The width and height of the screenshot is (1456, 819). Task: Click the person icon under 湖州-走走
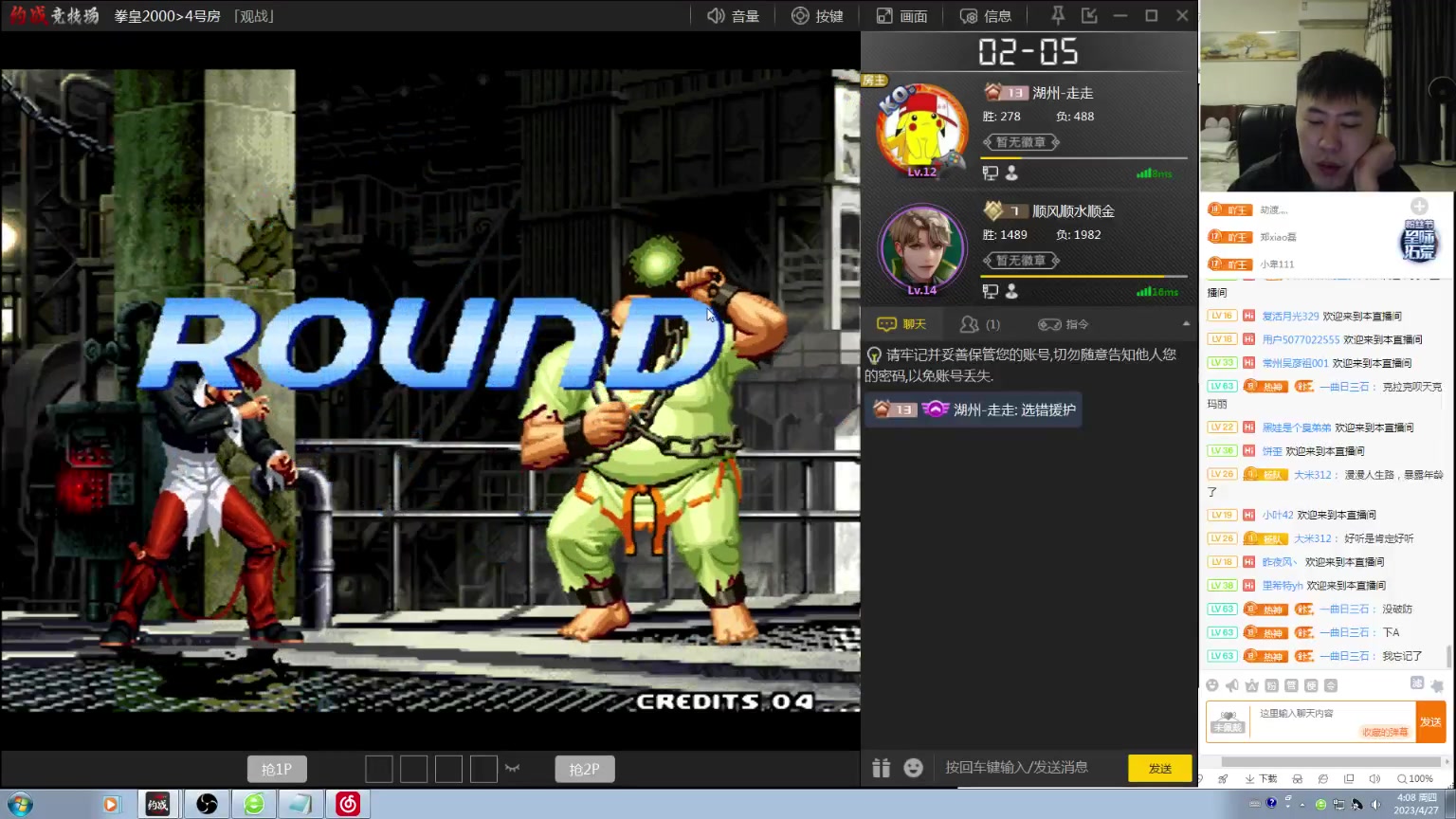(x=1012, y=173)
